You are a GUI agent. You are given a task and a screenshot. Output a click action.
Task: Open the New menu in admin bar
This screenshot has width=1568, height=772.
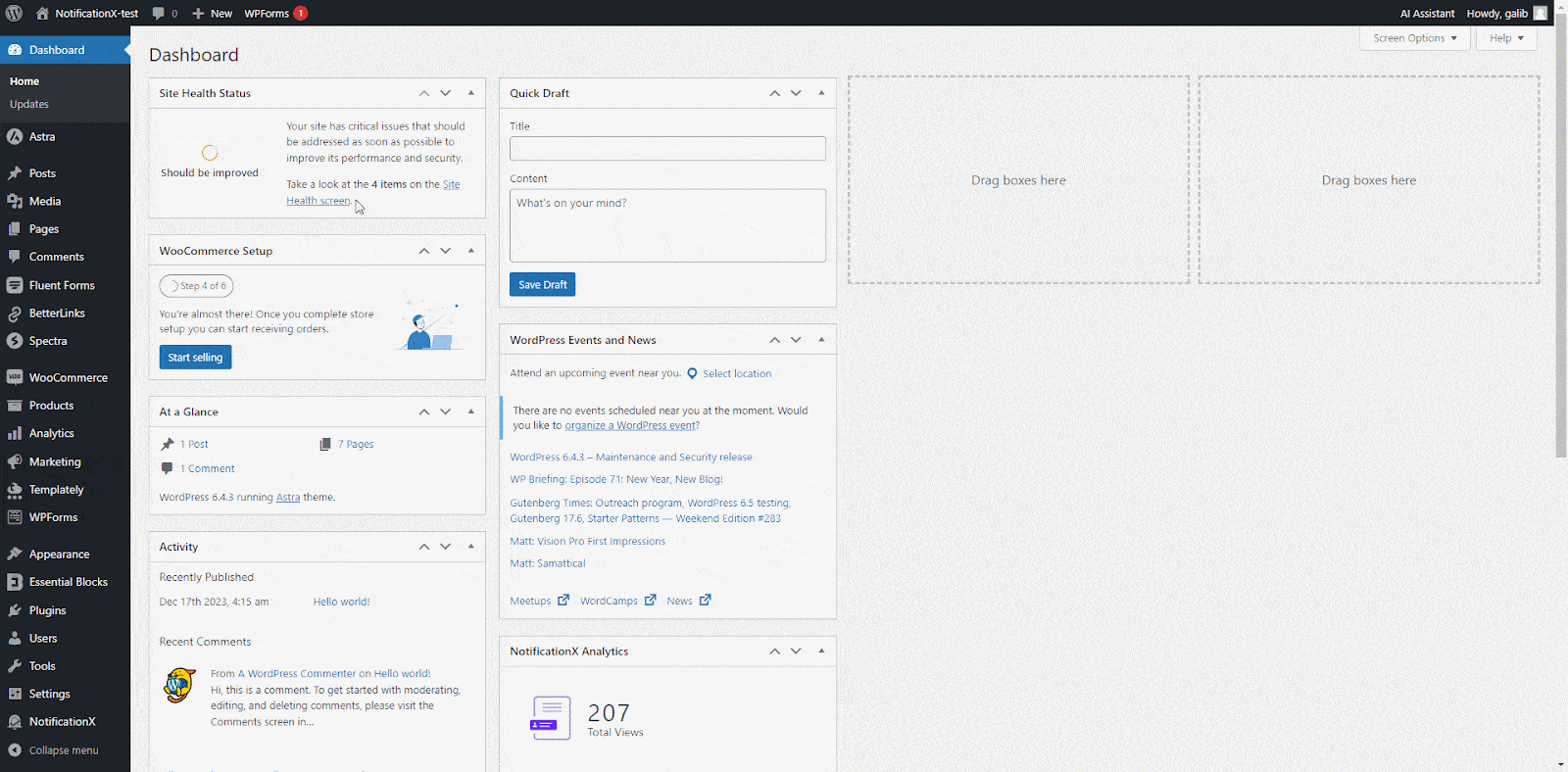click(212, 13)
